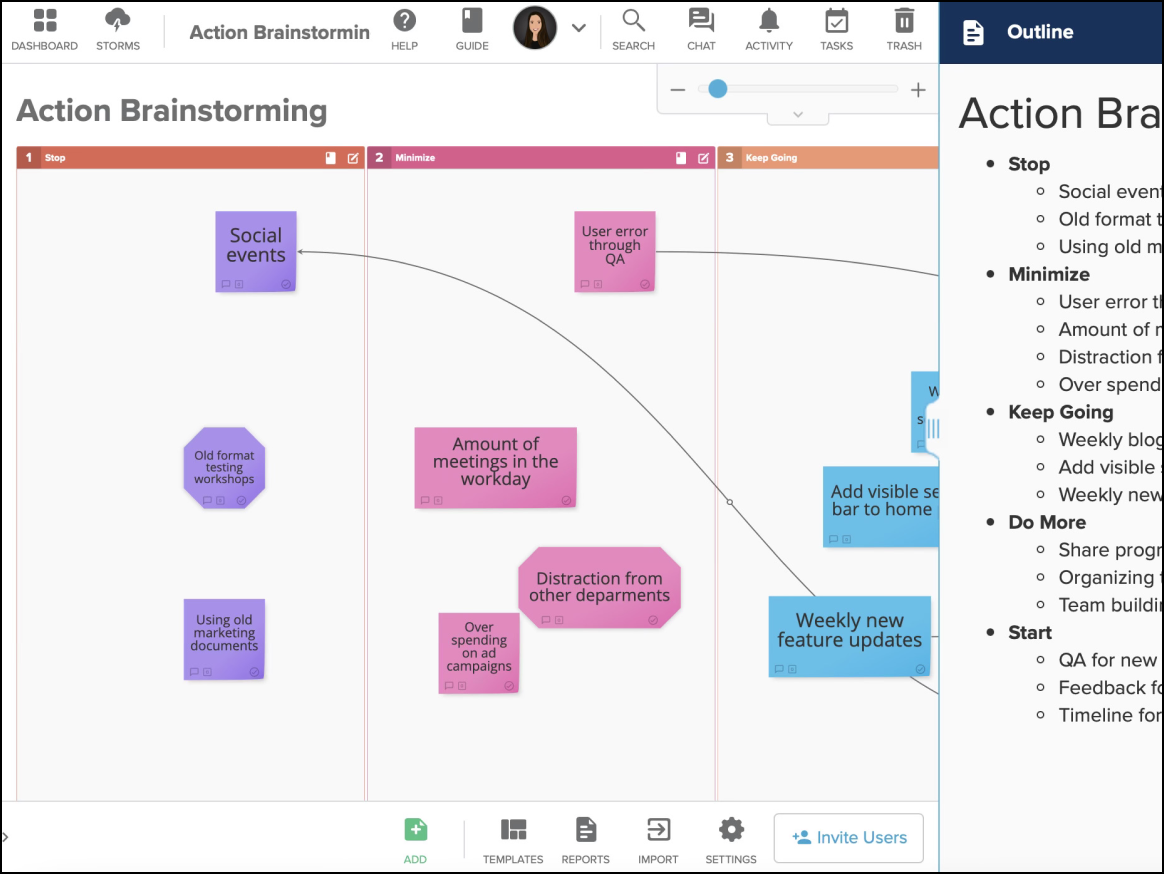Click the connector line midpoint handle
The image size is (1164, 874).
730,502
